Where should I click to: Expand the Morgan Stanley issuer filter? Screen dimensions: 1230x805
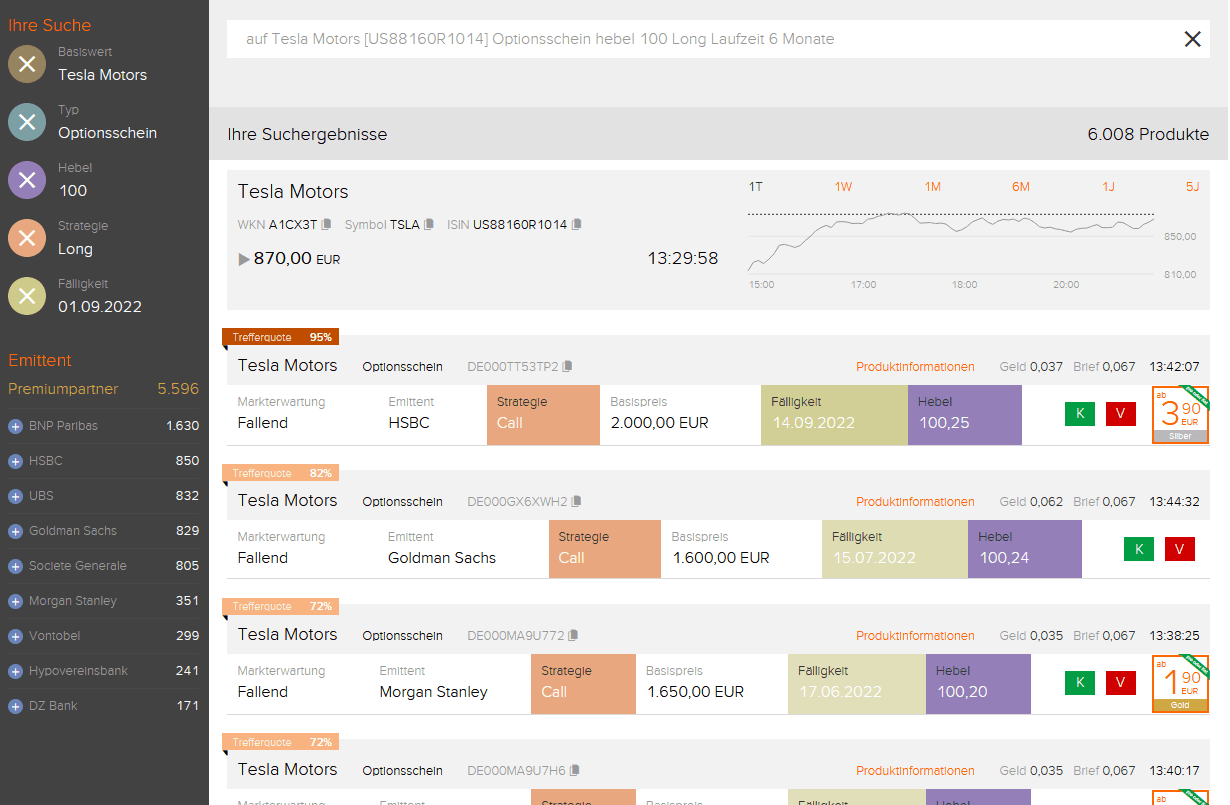15,601
